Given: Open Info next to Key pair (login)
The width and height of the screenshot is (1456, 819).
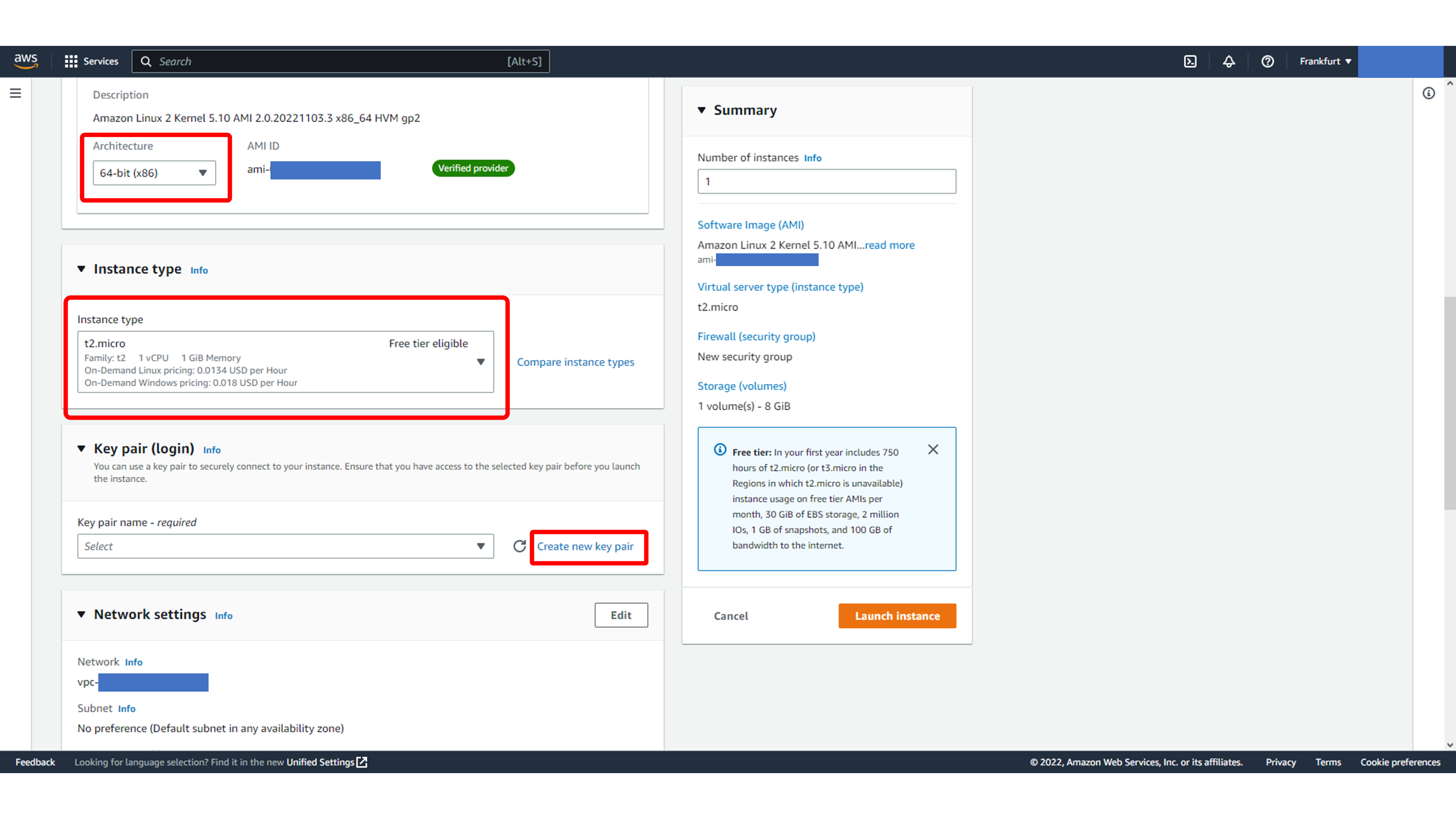Looking at the screenshot, I should coord(212,450).
